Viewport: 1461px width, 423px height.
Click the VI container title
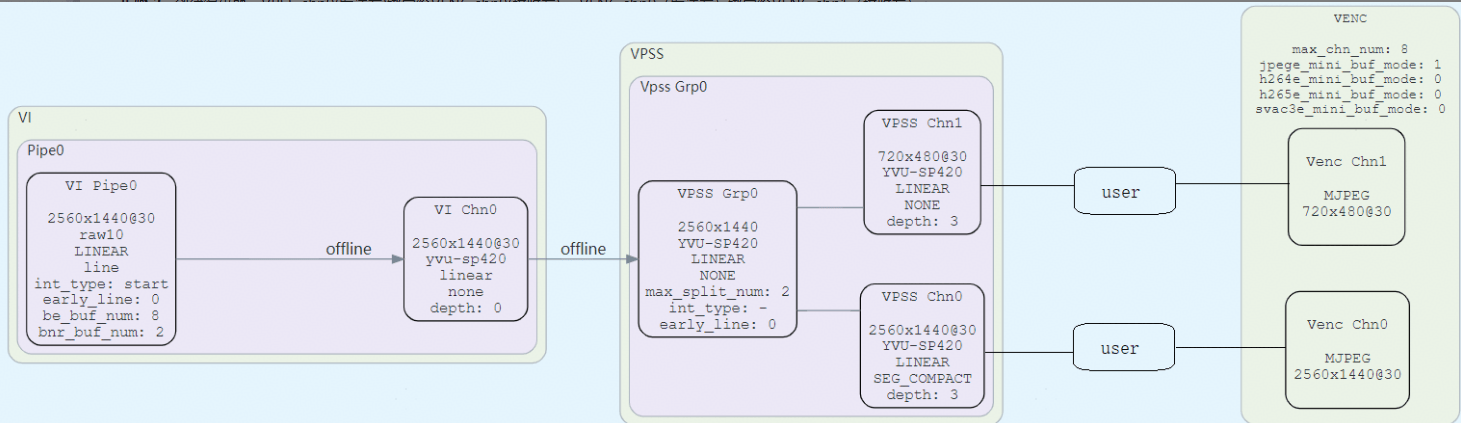click(26, 118)
